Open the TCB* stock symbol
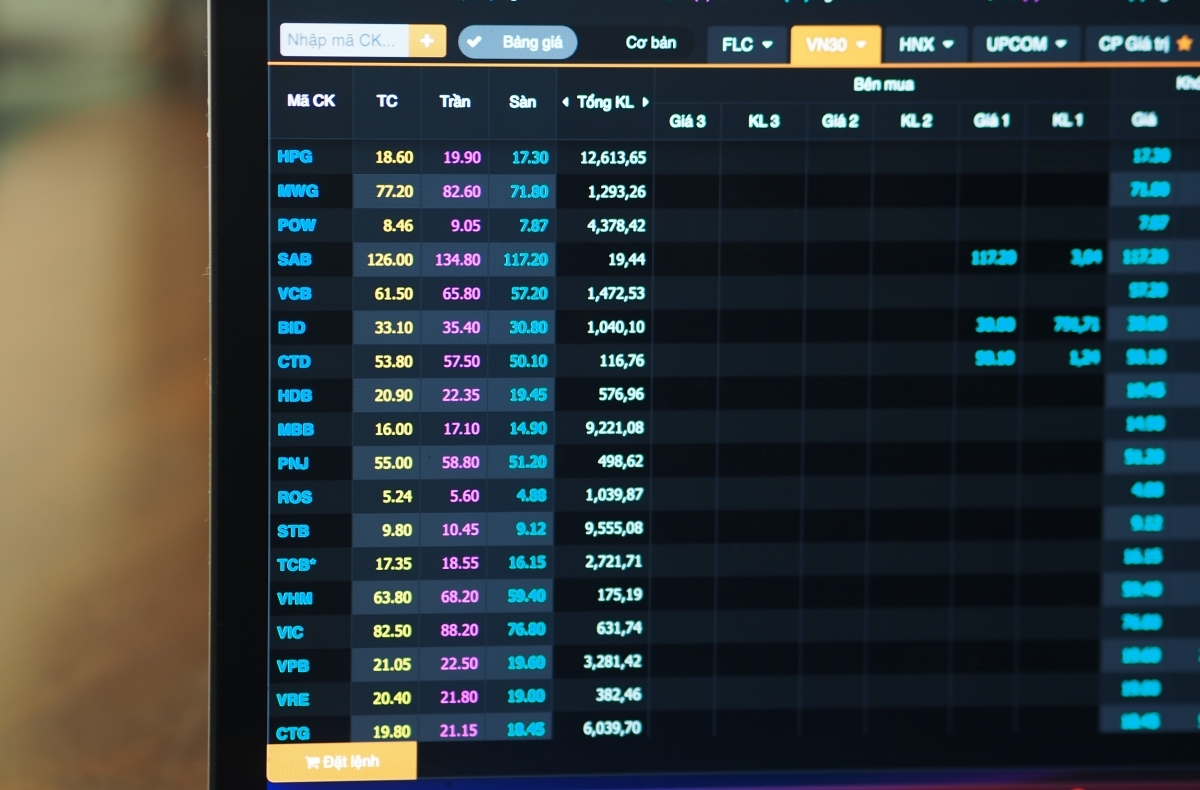The height and width of the screenshot is (790, 1200). click(297, 564)
